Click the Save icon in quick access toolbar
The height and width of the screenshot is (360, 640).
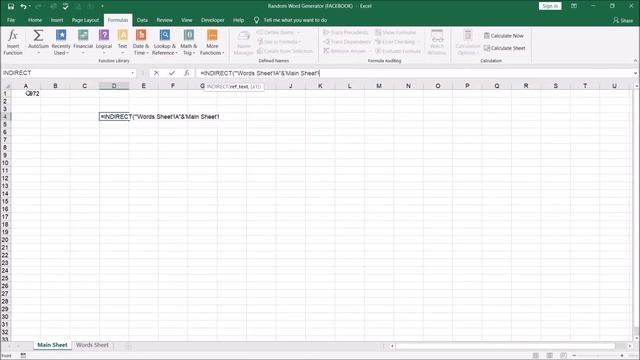point(11,6)
